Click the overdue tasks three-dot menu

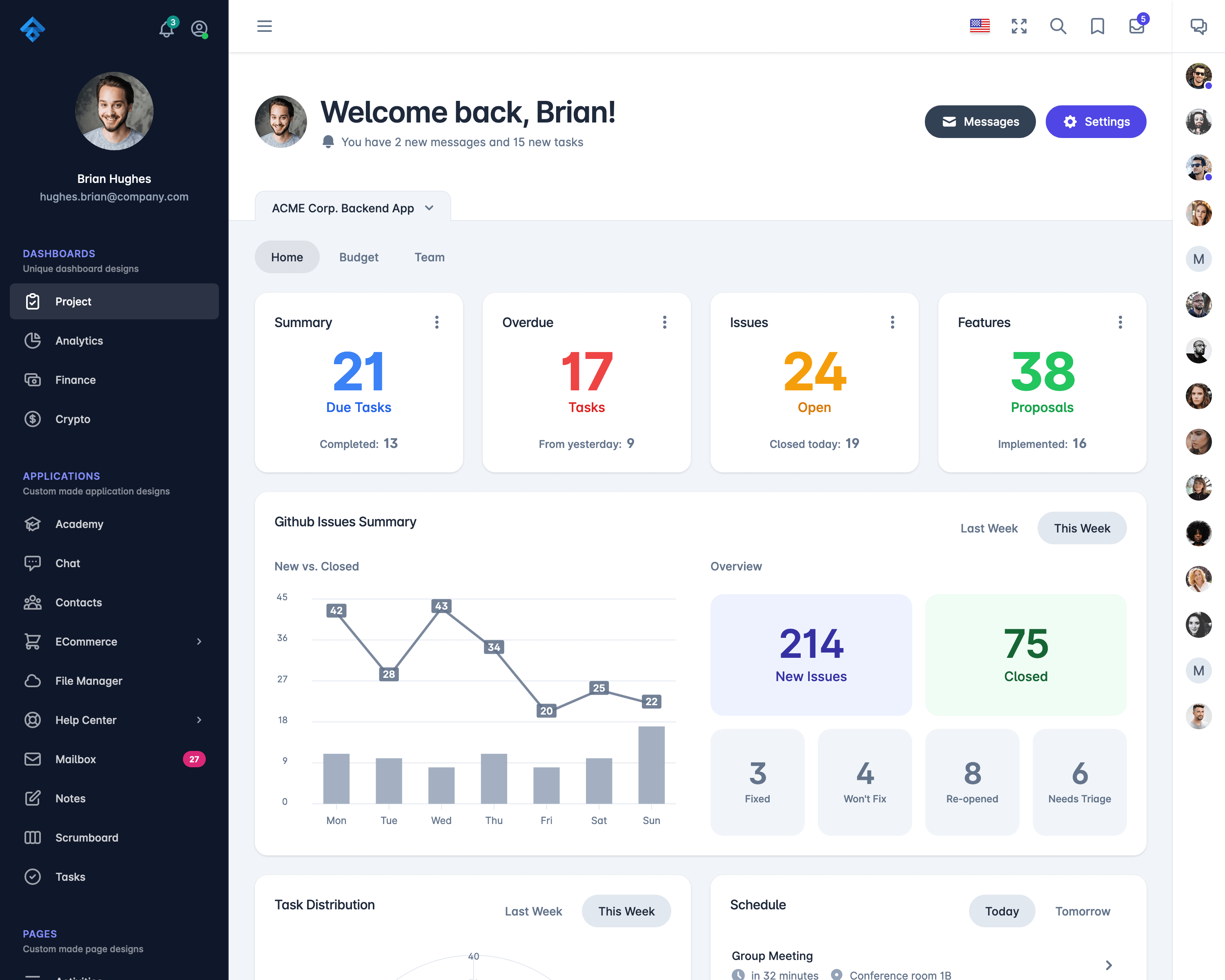coord(664,322)
